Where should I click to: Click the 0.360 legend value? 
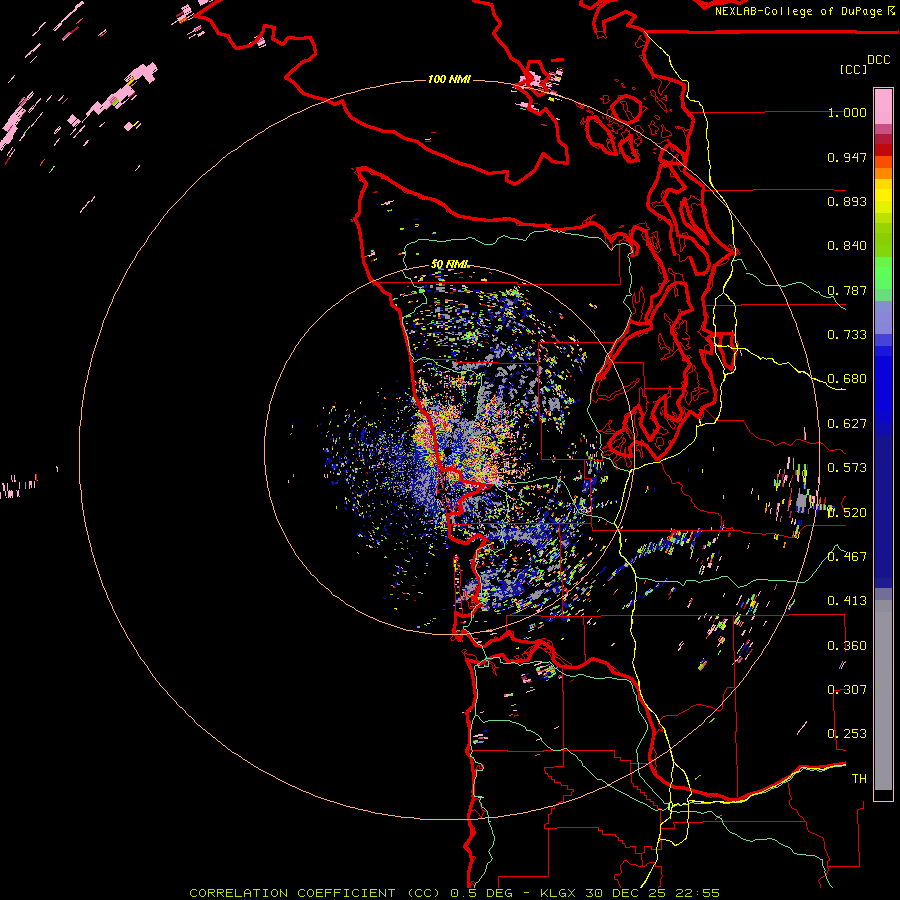pyautogui.click(x=847, y=646)
